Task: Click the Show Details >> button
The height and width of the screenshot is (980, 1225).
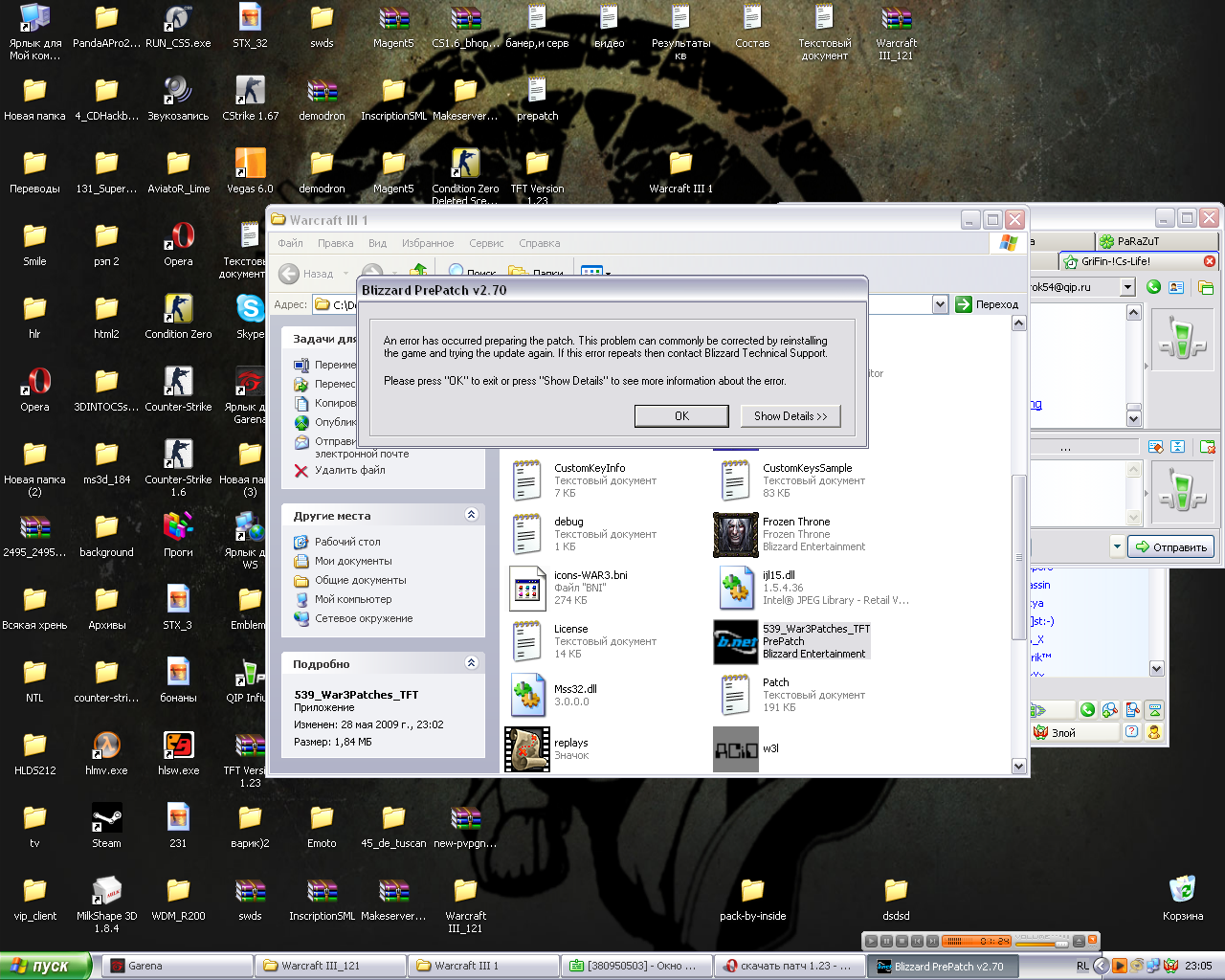Action: click(x=791, y=415)
